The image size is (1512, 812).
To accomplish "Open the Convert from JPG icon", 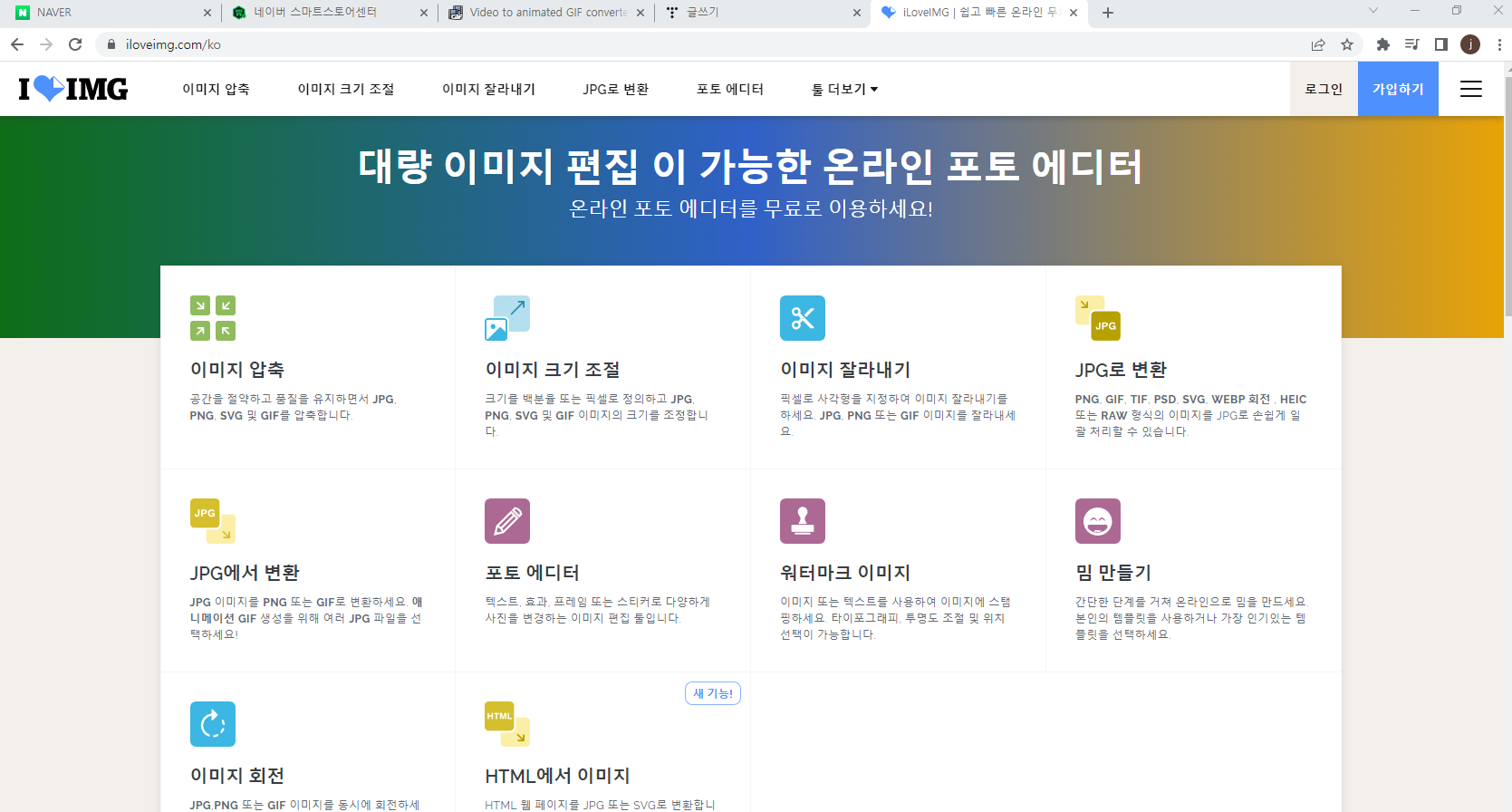I will tap(213, 521).
